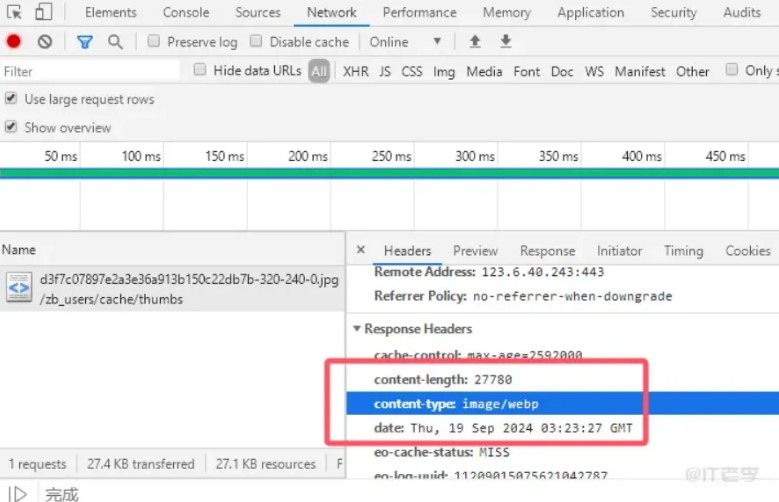
Task: Check the Disable cache option
Action: (x=256, y=42)
